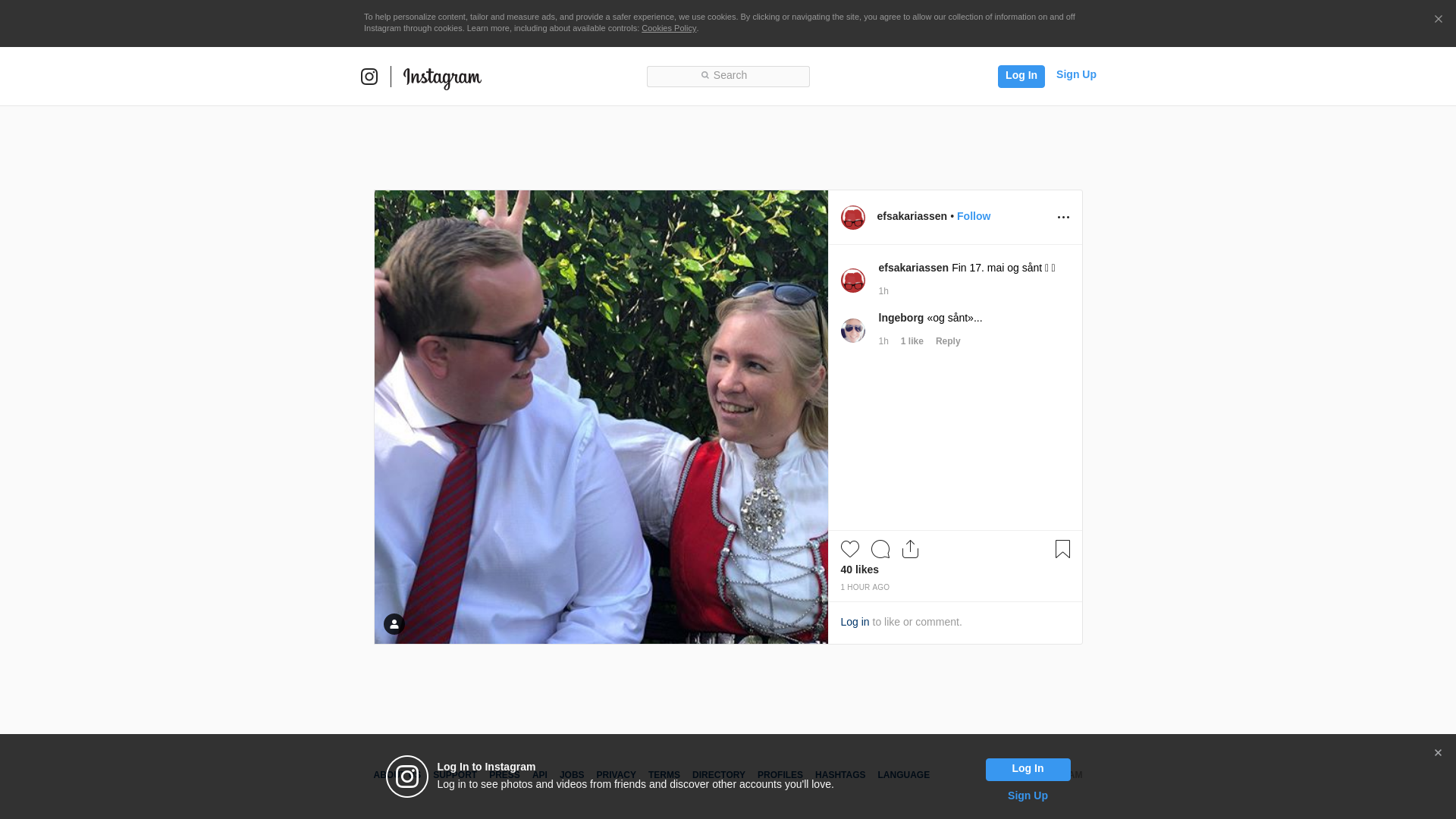1456x819 pixels.
Task: Click Log In button in bottom banner
Action: (1028, 770)
